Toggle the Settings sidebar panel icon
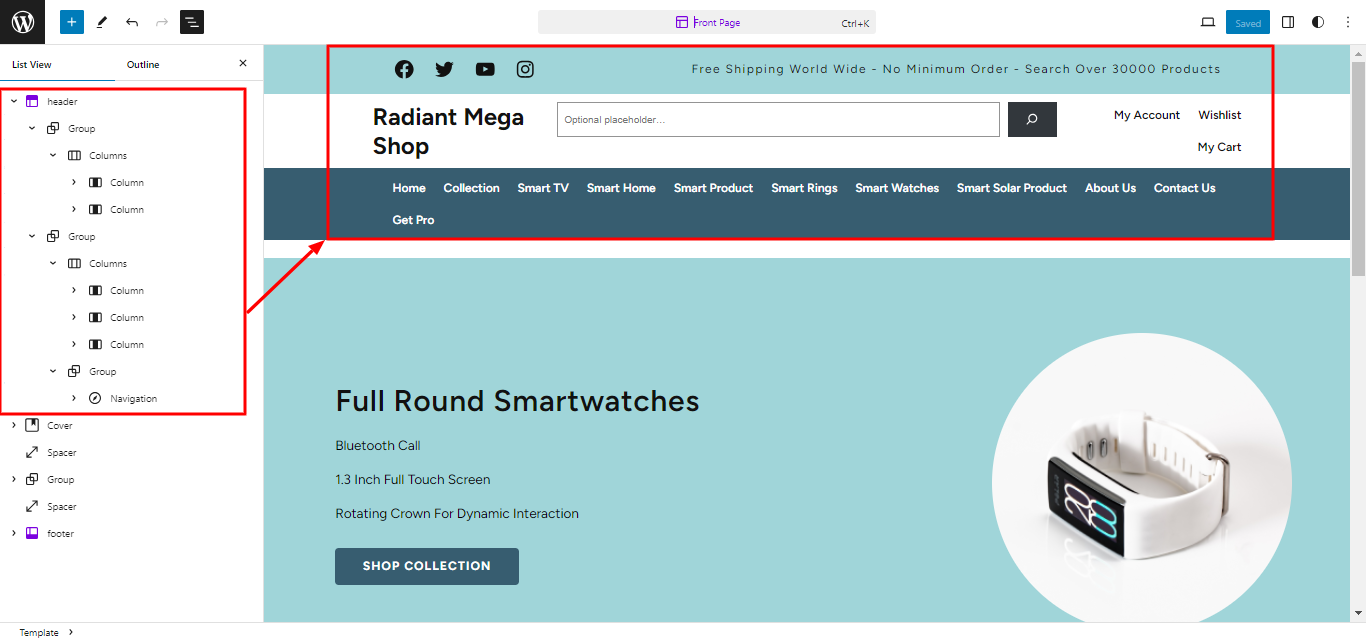Screen dimensions: 1366x641 1288,22
